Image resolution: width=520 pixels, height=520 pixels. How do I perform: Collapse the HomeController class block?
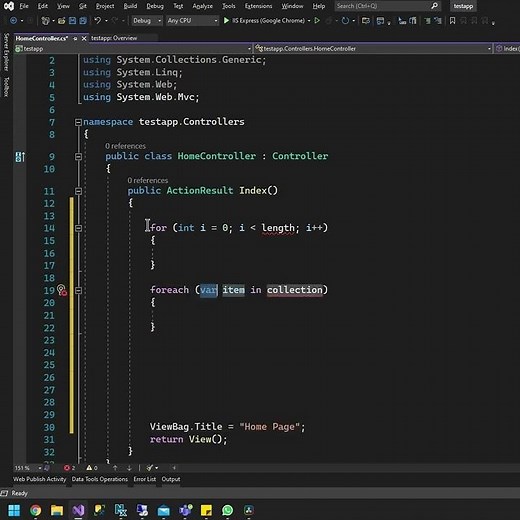78,157
